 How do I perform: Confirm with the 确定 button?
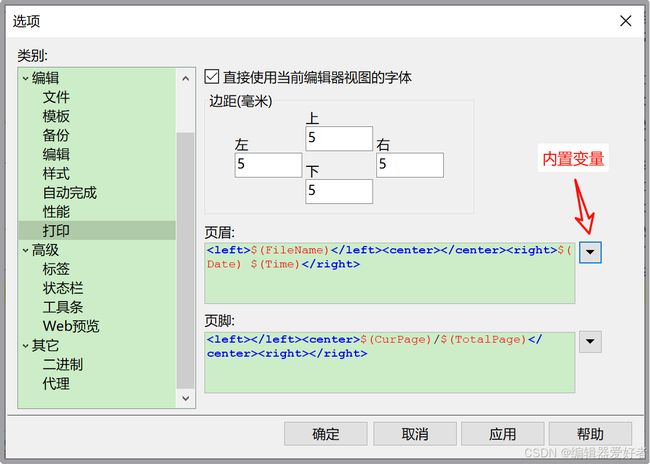click(326, 434)
